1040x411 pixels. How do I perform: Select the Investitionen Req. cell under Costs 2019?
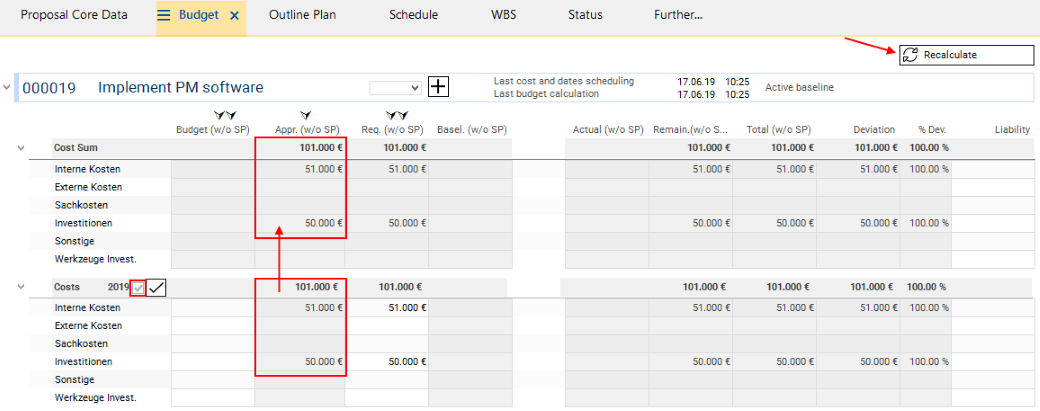coord(386,362)
